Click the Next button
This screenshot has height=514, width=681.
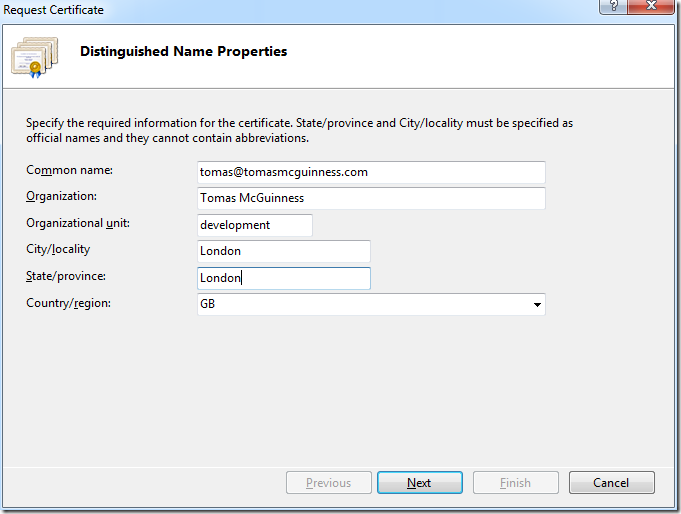[x=420, y=482]
